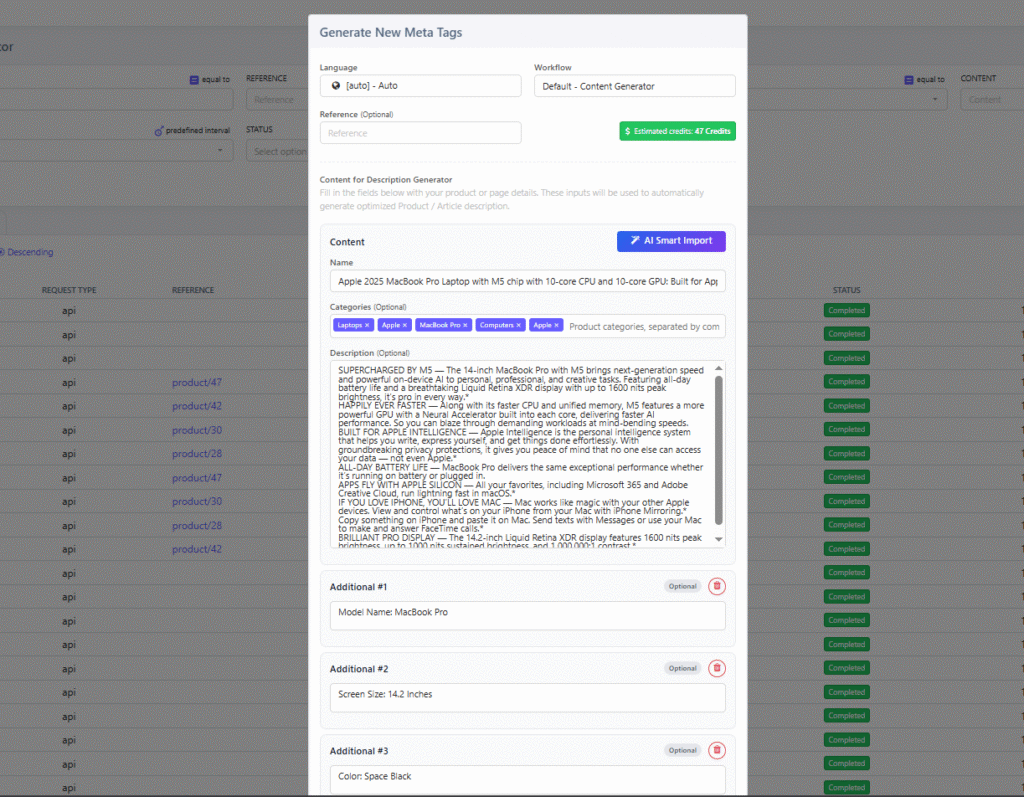Click the predefined interval clock icon

158,131
